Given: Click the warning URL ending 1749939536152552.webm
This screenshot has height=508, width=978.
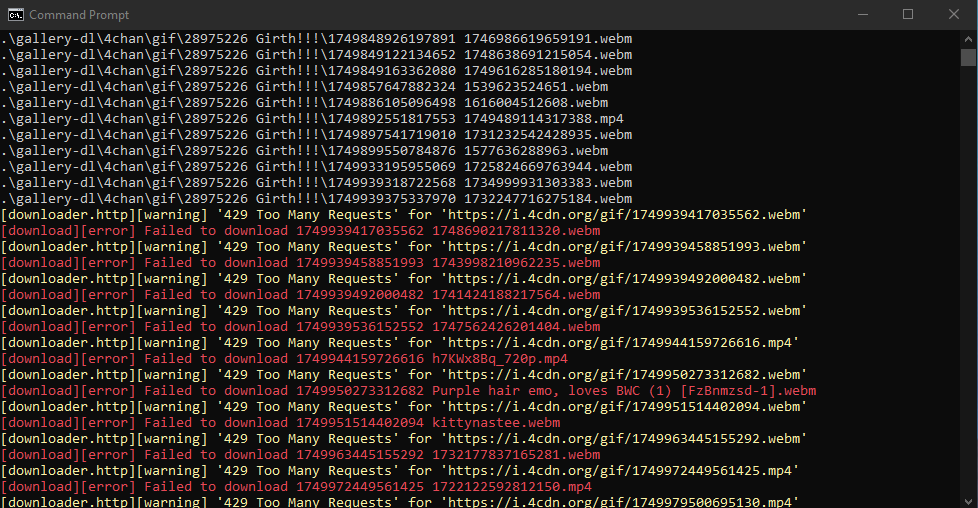Looking at the screenshot, I should coord(624,311).
